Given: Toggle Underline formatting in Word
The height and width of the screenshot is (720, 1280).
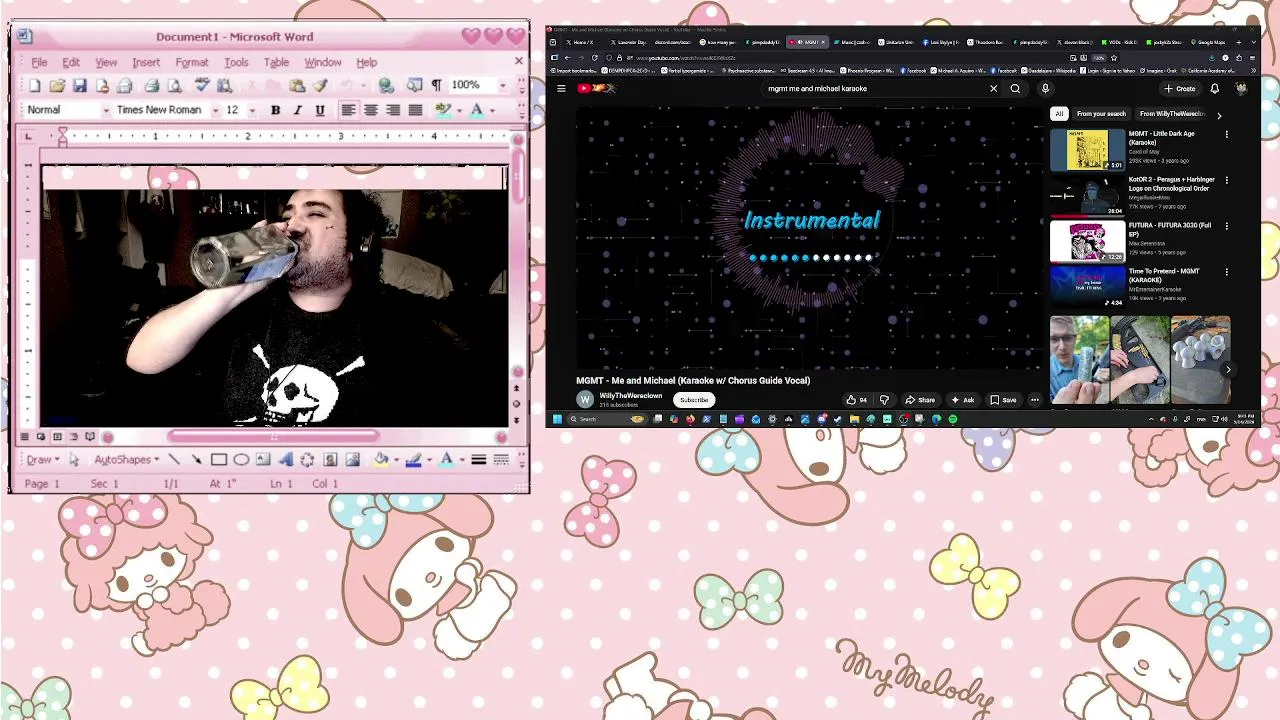Looking at the screenshot, I should point(320,110).
